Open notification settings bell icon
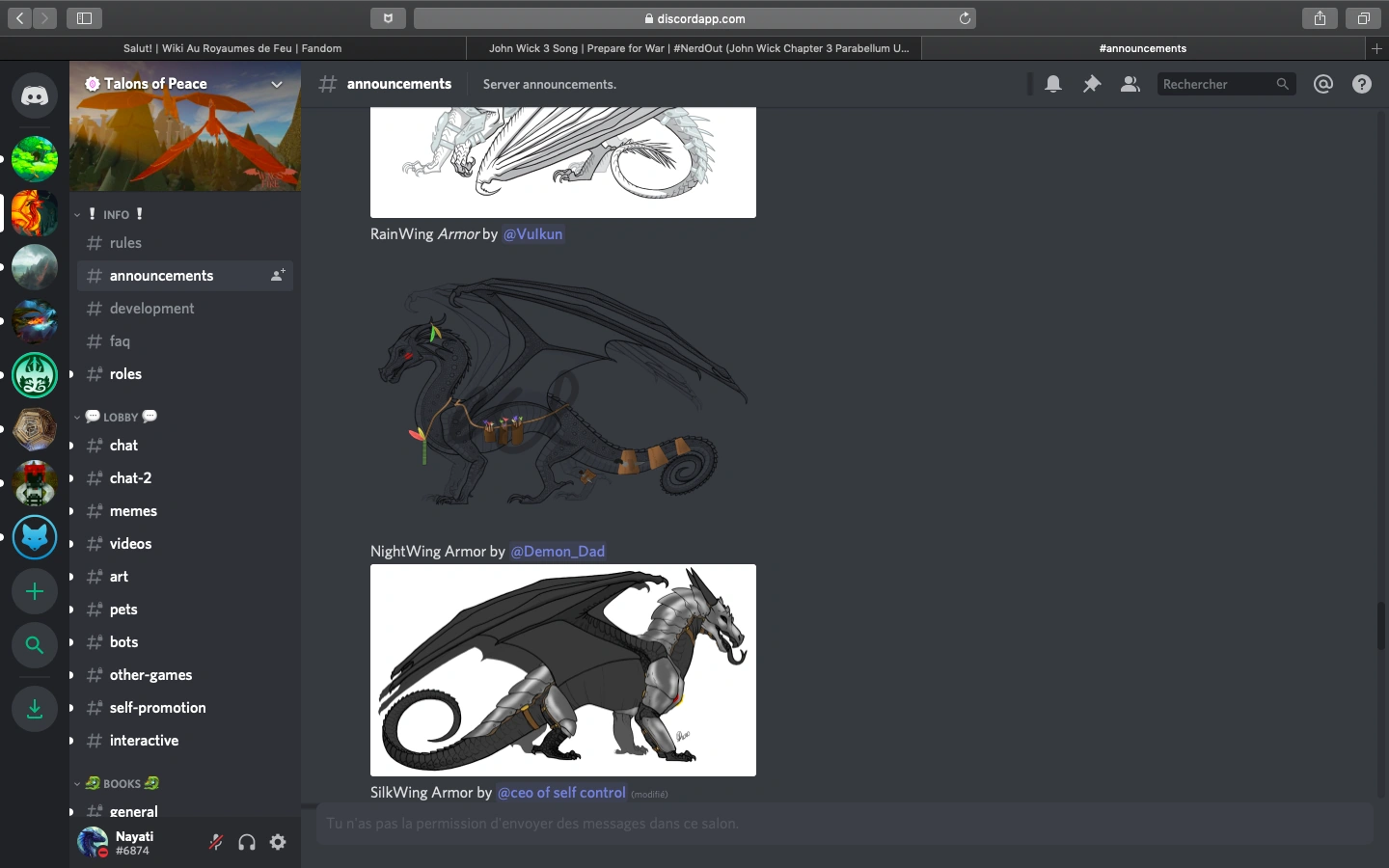 point(1053,85)
